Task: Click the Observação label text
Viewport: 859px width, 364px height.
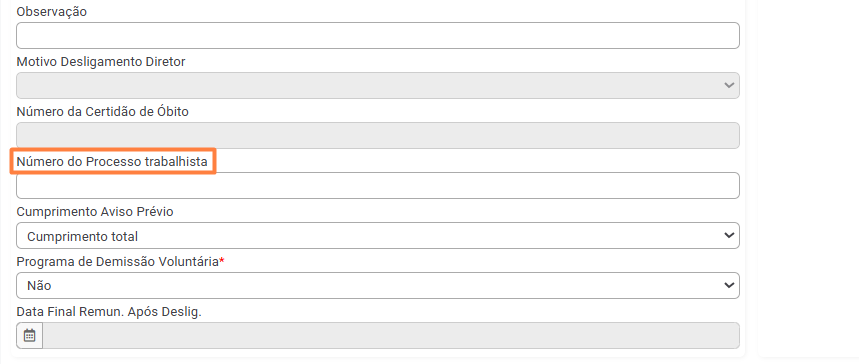Action: pyautogui.click(x=51, y=12)
